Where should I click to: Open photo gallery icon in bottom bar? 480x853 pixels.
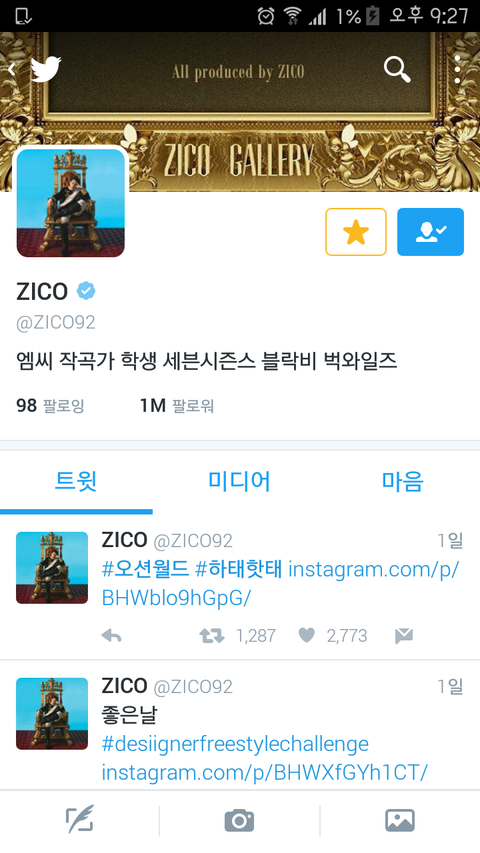(x=400, y=820)
